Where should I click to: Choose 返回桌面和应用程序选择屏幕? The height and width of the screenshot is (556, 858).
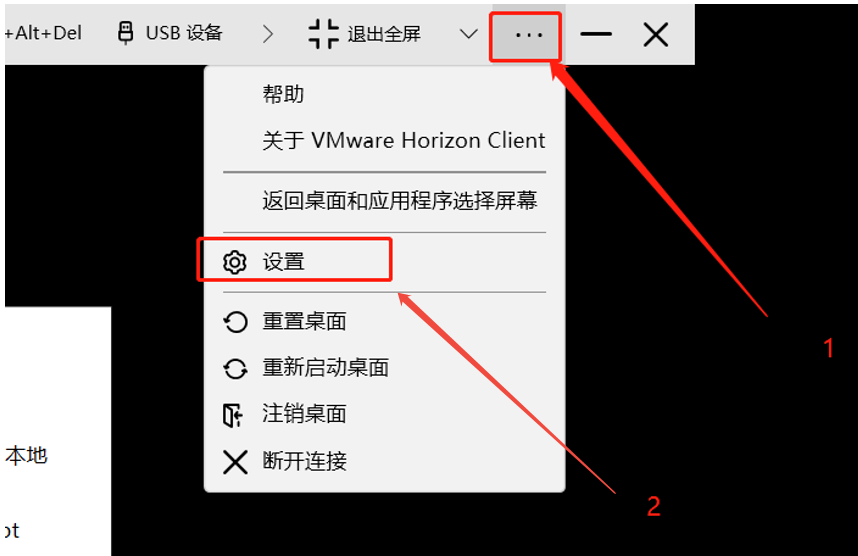pyautogui.click(x=399, y=201)
